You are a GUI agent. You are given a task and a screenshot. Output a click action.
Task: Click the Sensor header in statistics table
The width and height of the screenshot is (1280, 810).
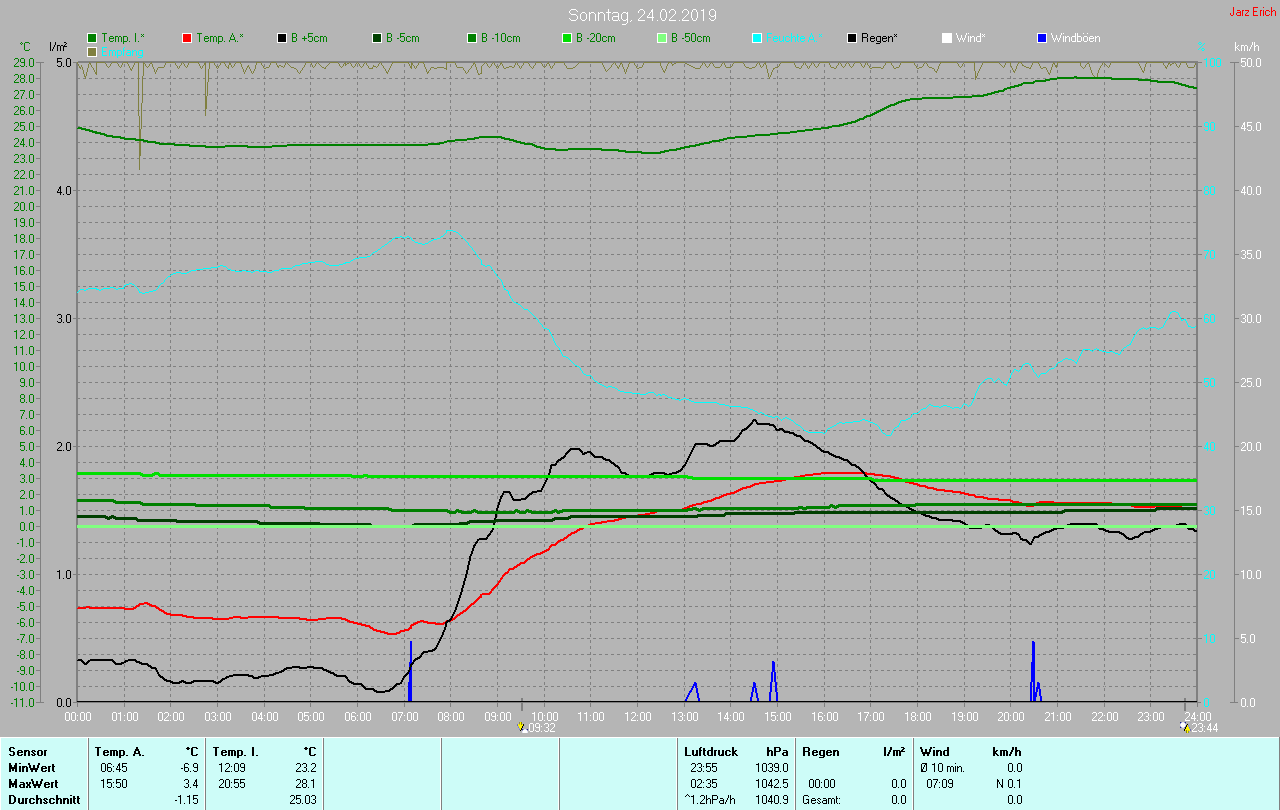pyautogui.click(x=27, y=751)
